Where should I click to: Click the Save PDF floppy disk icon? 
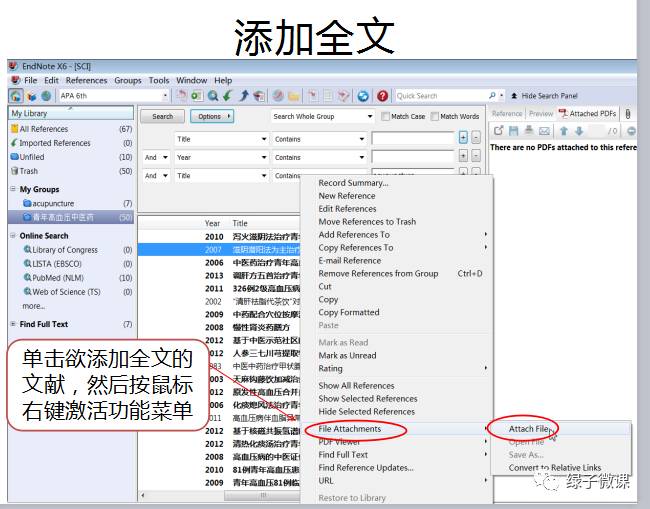click(x=513, y=131)
